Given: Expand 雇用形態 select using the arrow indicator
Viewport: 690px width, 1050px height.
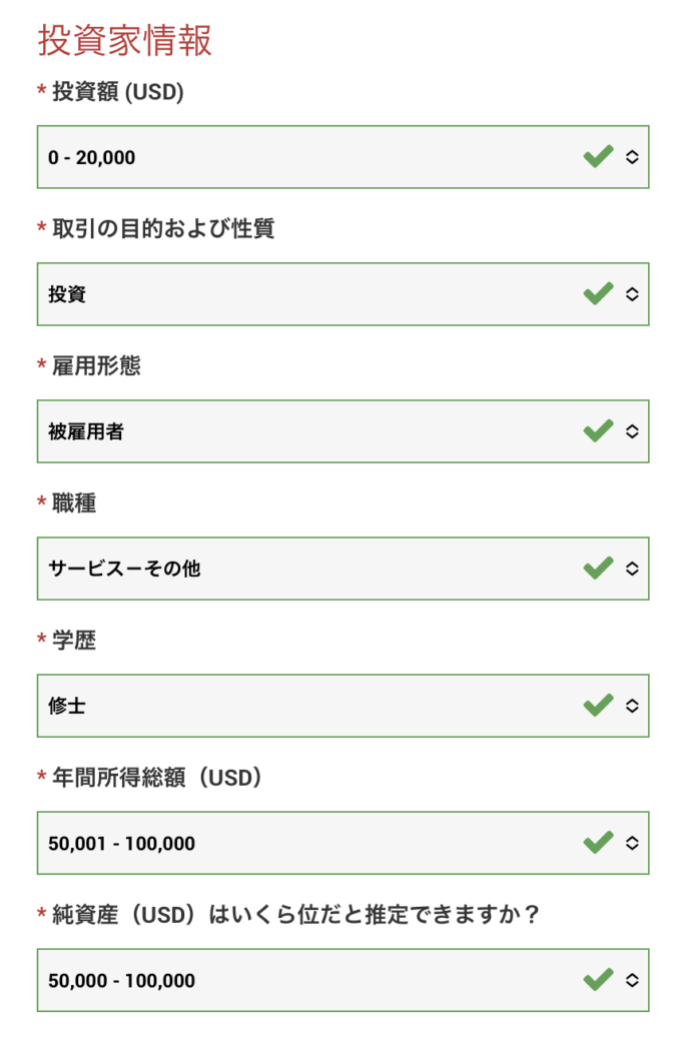Looking at the screenshot, I should point(632,431).
